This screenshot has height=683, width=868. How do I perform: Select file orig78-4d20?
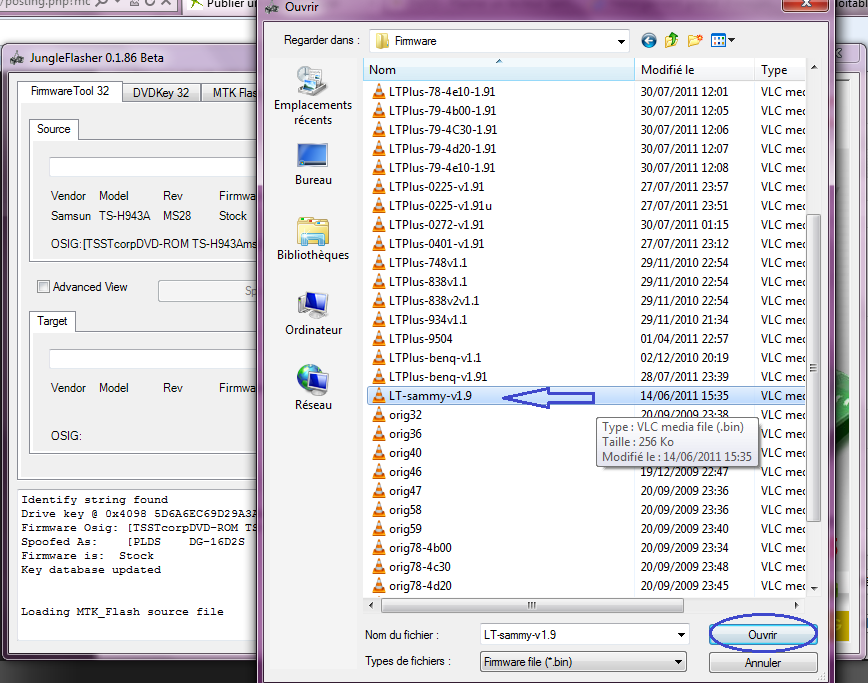point(420,586)
